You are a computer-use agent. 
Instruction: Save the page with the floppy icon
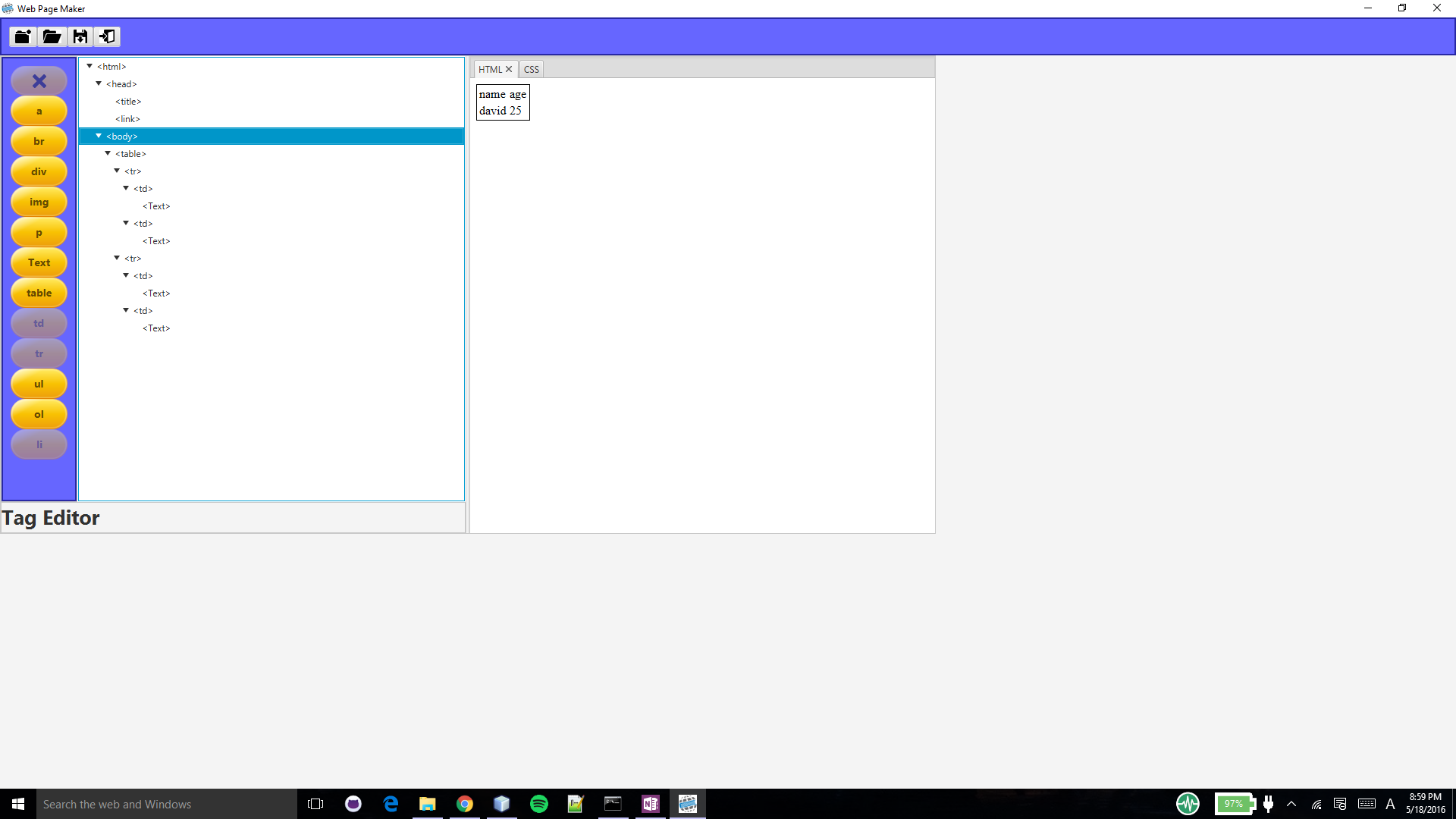[80, 36]
